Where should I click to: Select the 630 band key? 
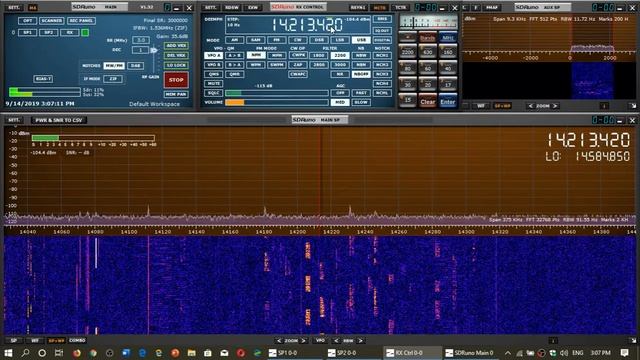427,52
